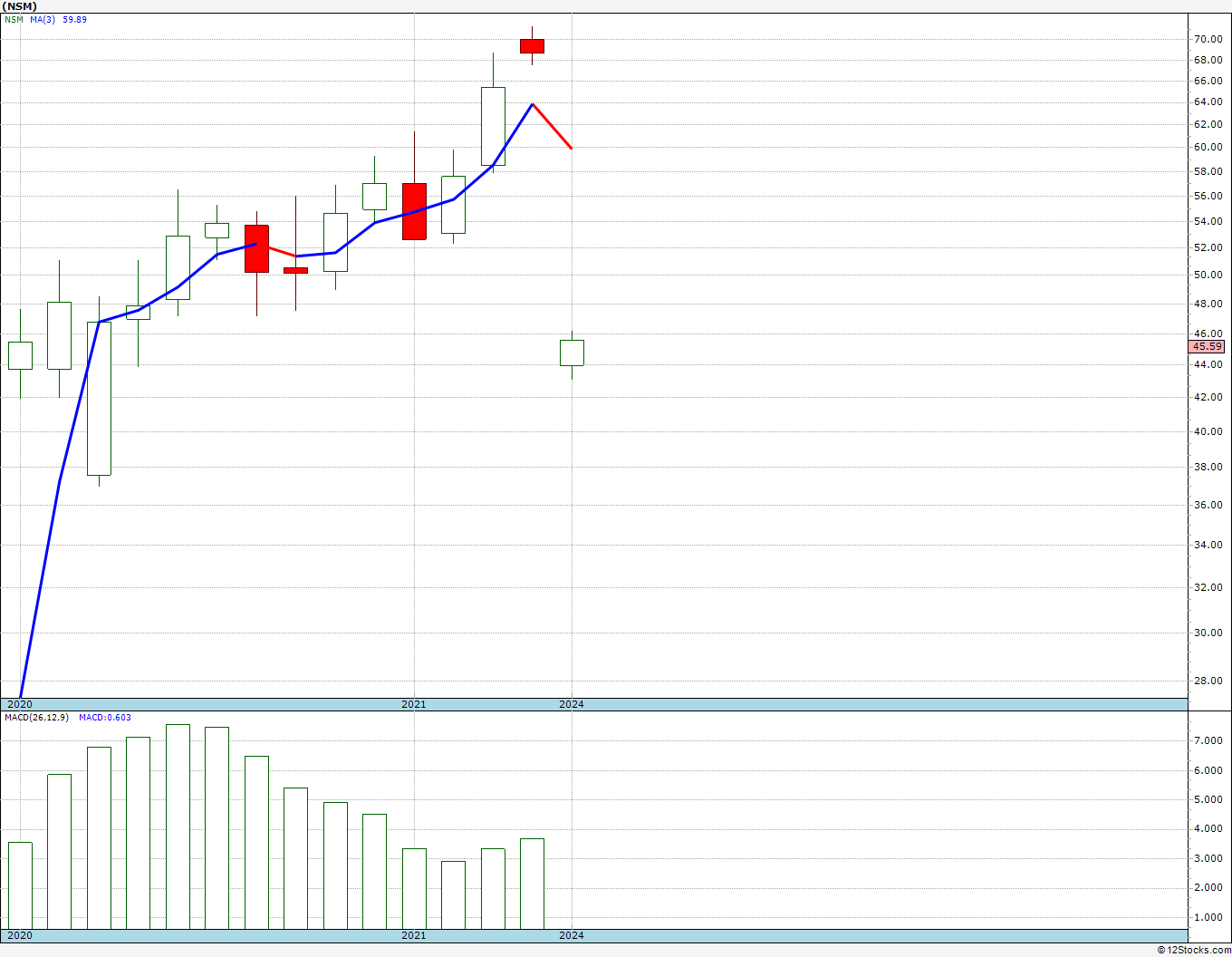Click the 70.00 price axis label
This screenshot has width=1232, height=957.
[1208, 39]
